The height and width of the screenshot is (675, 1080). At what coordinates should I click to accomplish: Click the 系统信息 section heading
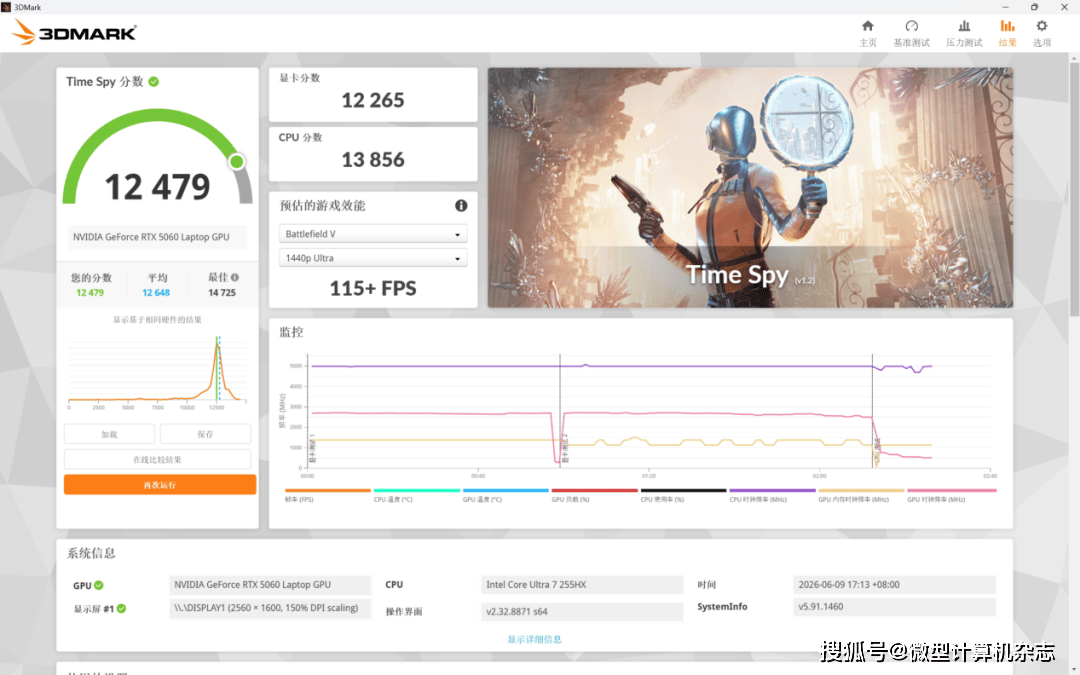[x=91, y=553]
